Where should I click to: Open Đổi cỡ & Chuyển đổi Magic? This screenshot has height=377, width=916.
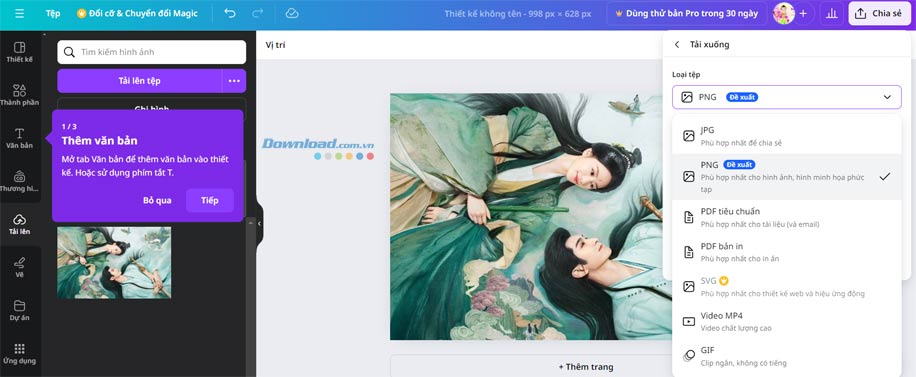(138, 13)
